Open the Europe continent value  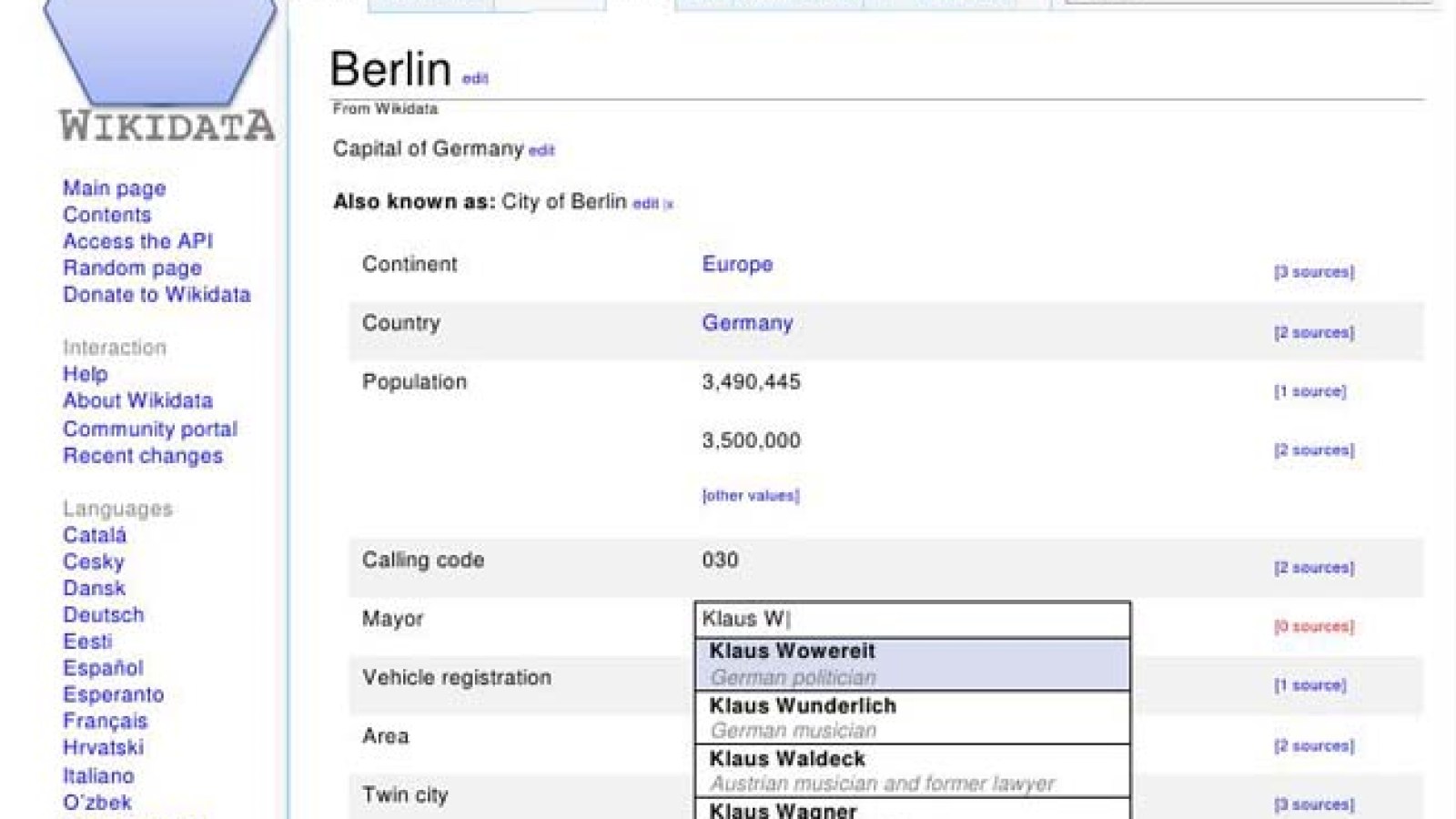pos(737,264)
